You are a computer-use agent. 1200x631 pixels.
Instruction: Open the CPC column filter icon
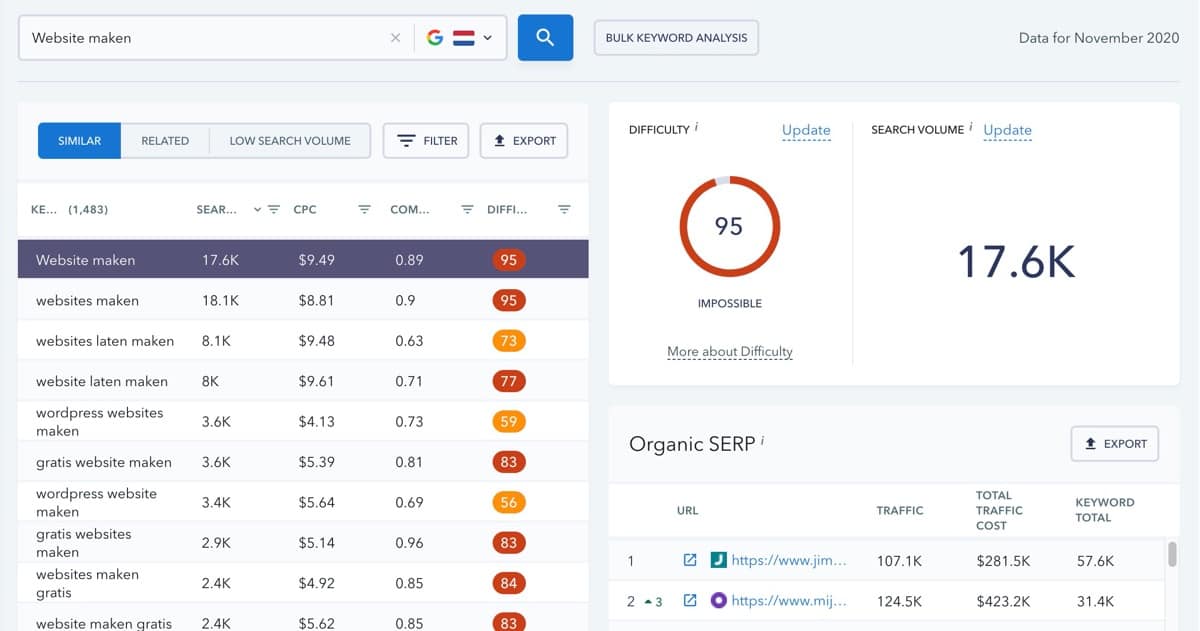point(364,210)
